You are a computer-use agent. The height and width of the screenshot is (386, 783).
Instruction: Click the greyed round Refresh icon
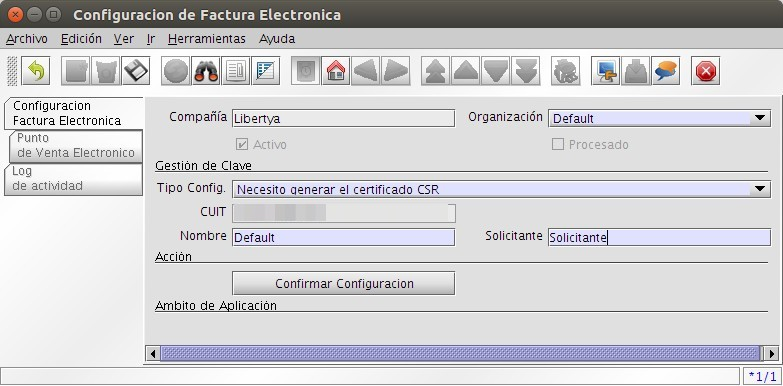[x=176, y=71]
